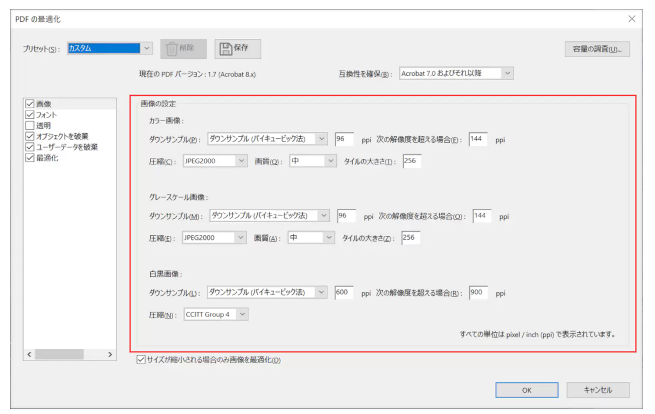The image size is (655, 414).
Task: Toggle the 画像 checkbox in left panel
Action: [29, 104]
